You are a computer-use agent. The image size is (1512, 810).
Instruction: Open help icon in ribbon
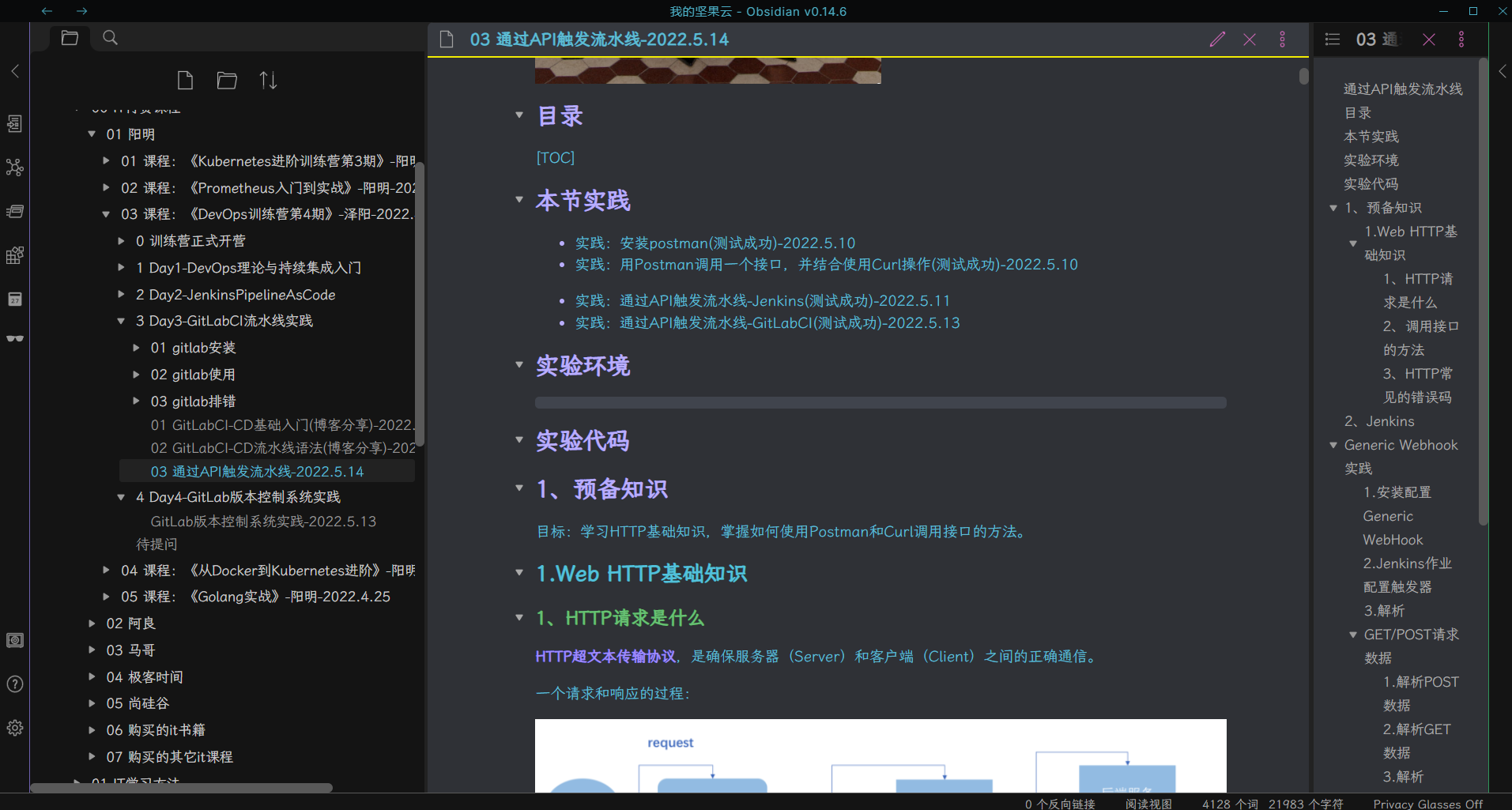15,684
